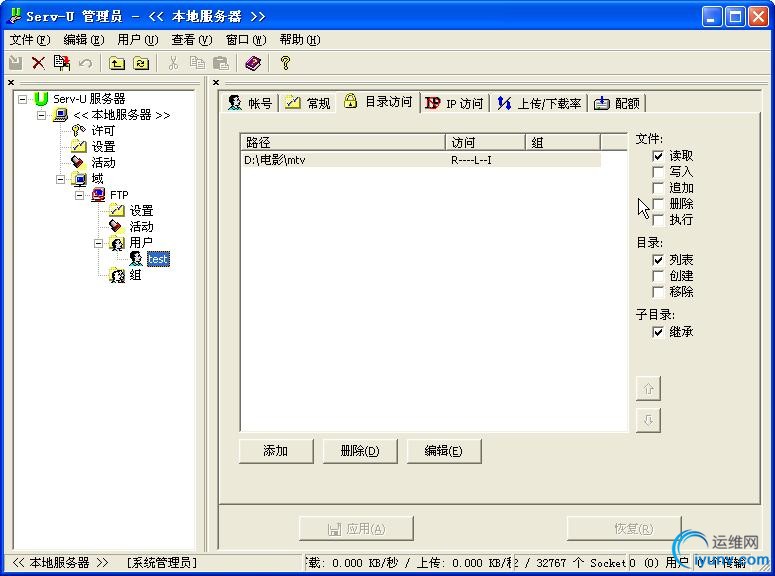Click the 域 domains icon in tree

coord(79,178)
